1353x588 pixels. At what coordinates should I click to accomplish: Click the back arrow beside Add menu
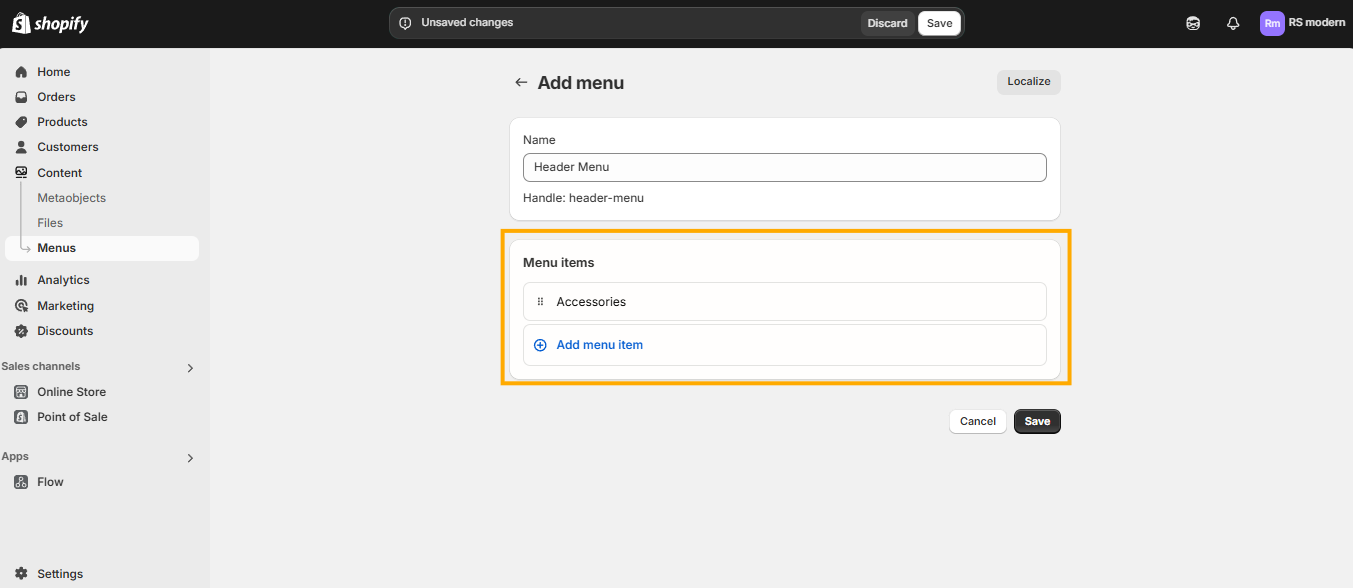521,83
